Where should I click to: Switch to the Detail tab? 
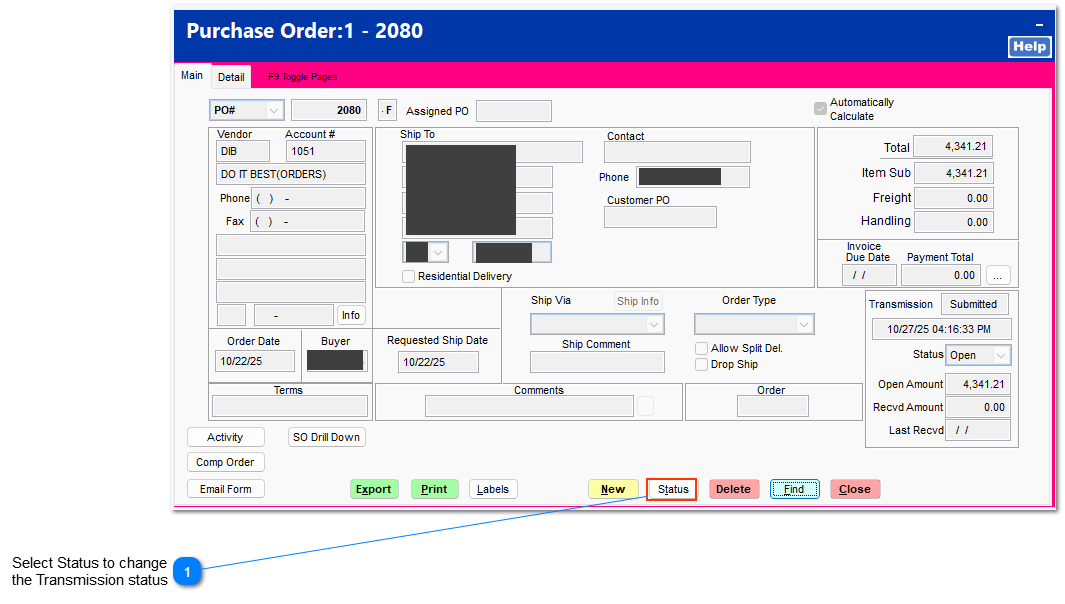231,76
